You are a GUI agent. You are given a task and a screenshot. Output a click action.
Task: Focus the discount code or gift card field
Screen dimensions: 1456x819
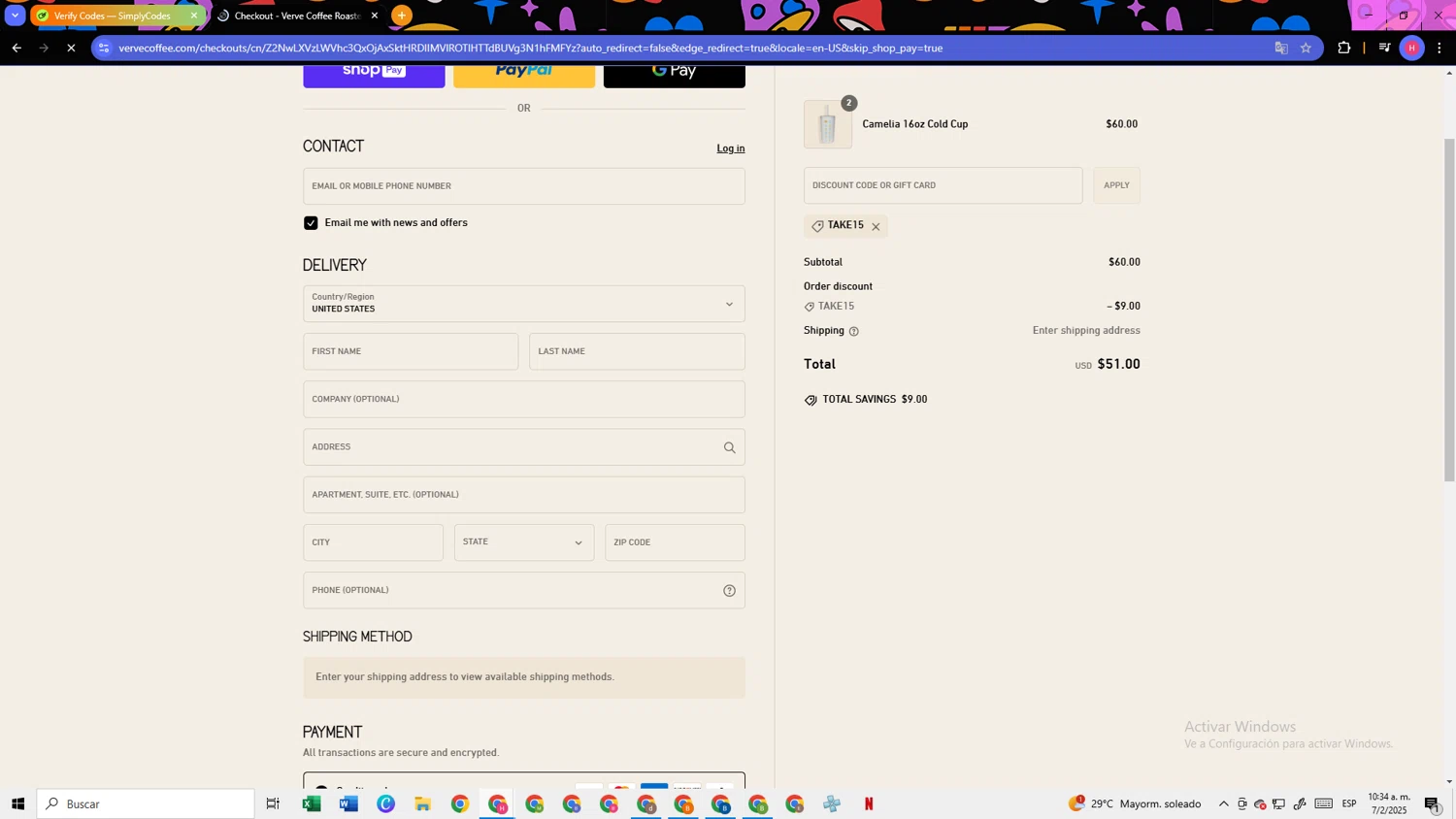(x=943, y=185)
